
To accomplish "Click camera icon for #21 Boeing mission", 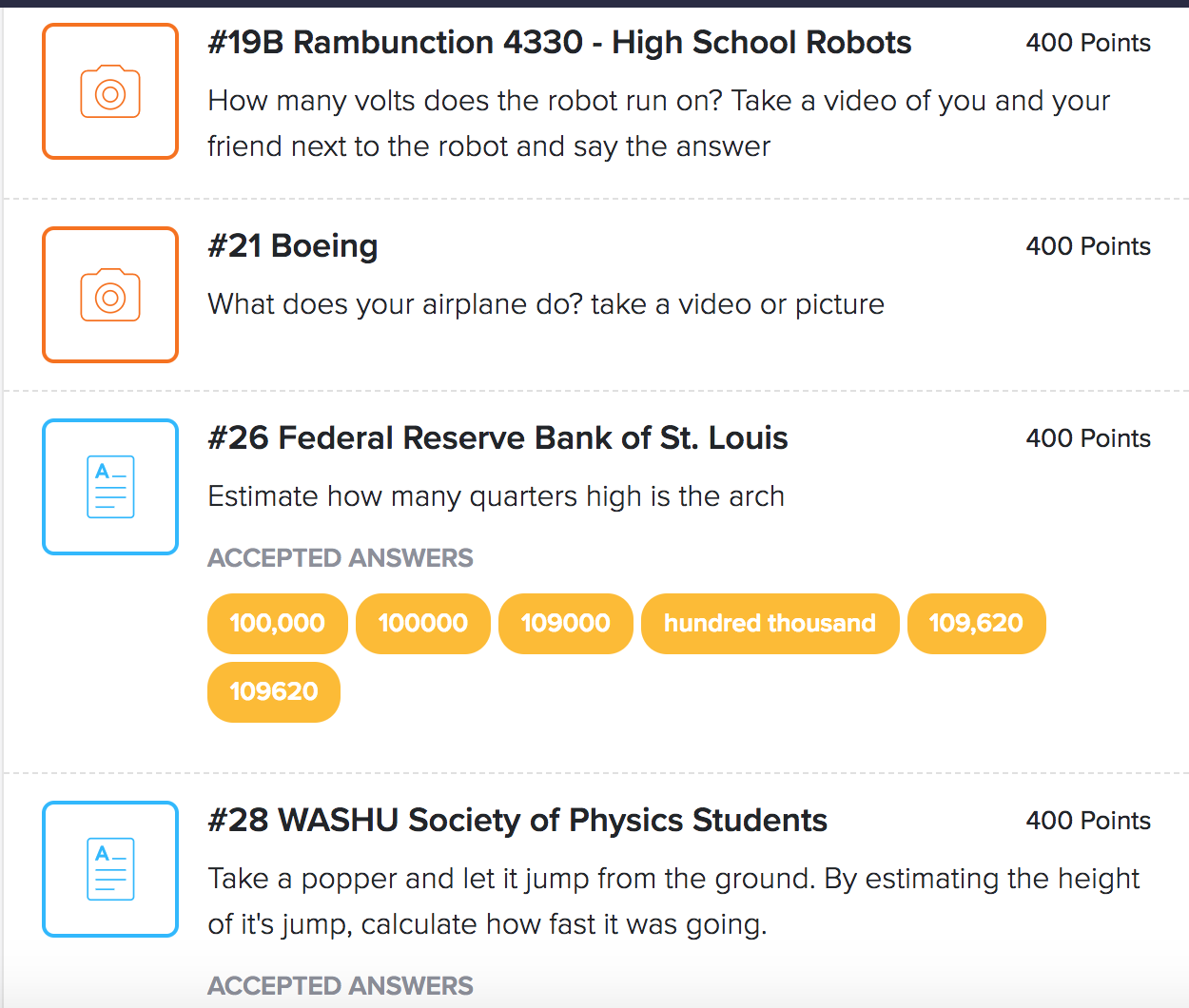I will click(110, 296).
